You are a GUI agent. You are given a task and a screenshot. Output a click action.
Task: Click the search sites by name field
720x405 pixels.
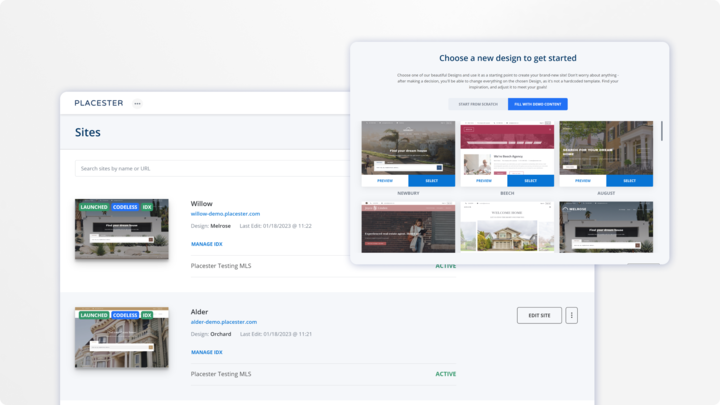tap(210, 169)
